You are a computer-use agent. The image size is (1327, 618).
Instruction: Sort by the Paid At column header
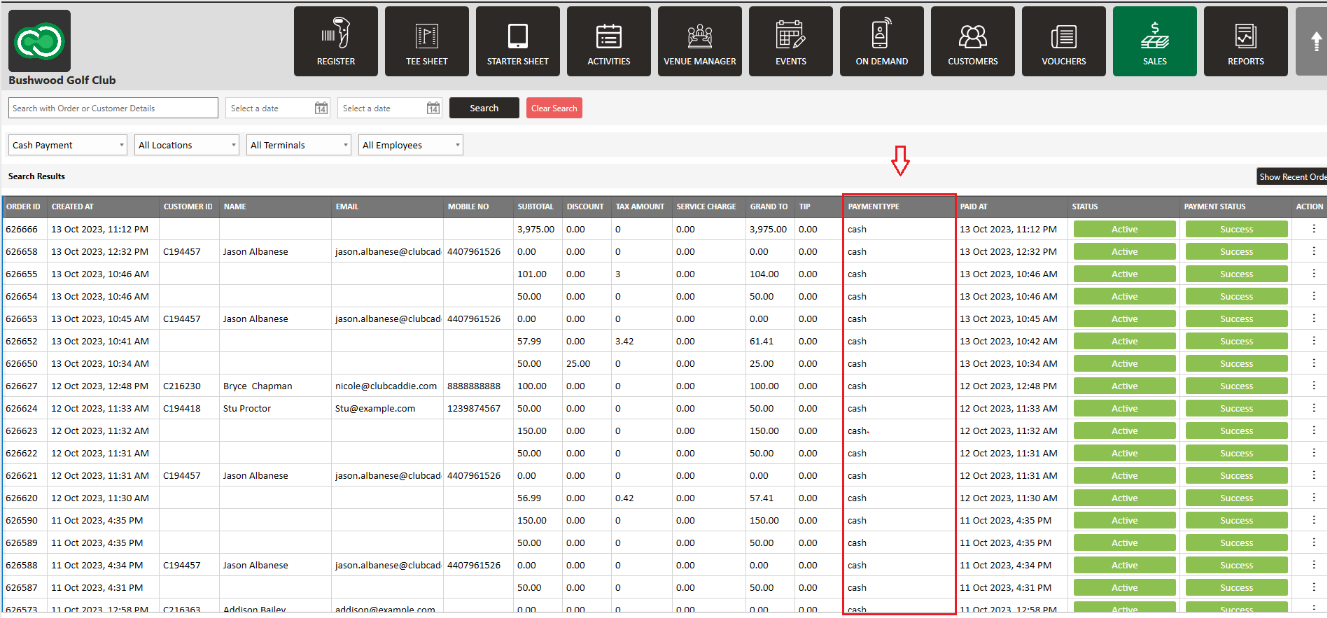click(1012, 207)
